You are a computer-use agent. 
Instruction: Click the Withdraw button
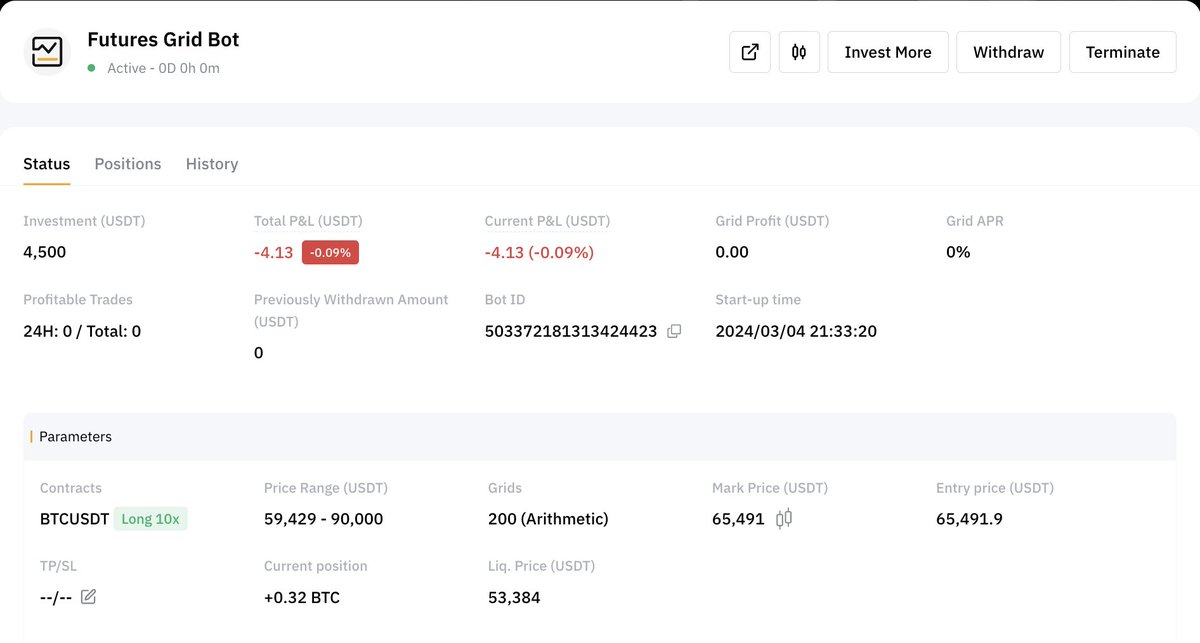(x=1008, y=51)
